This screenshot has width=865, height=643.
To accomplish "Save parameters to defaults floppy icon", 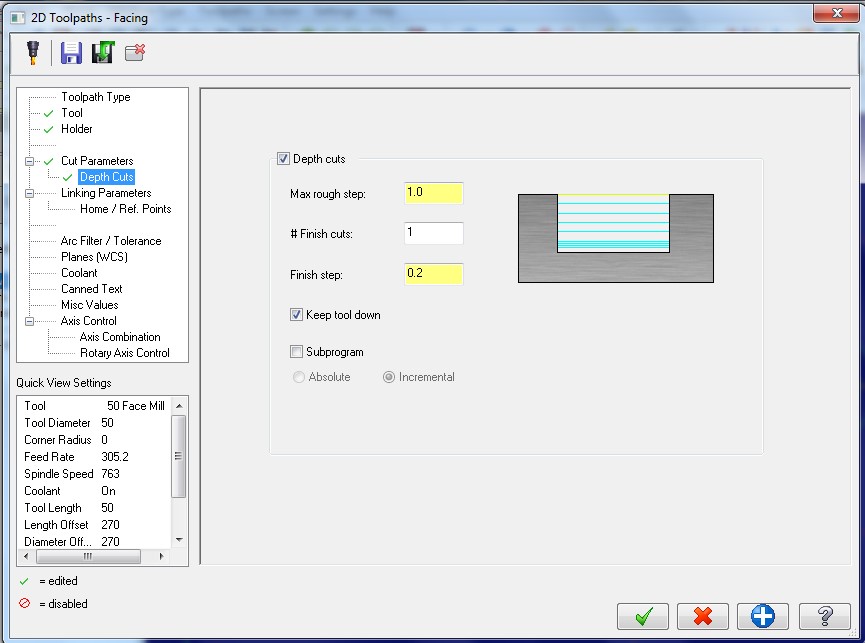I will 71,53.
